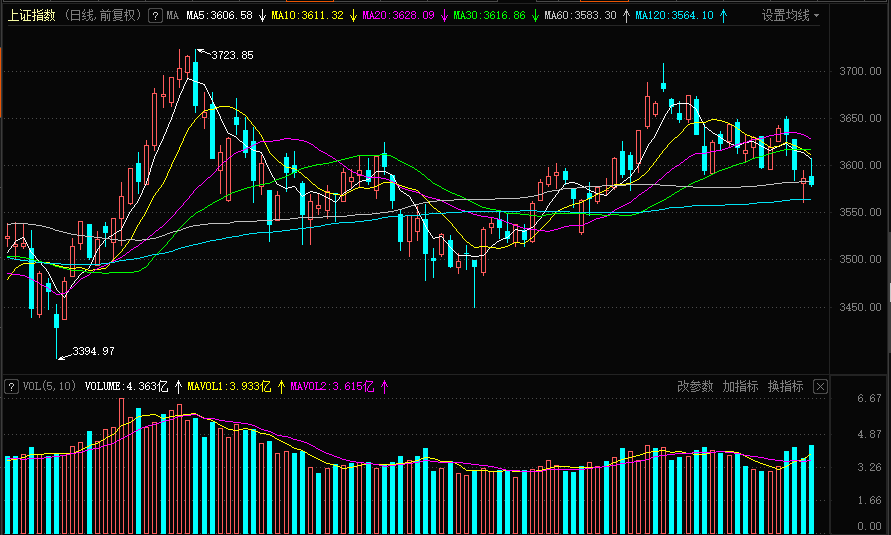
Task: Click the MA60 value label
Action: 580,16
